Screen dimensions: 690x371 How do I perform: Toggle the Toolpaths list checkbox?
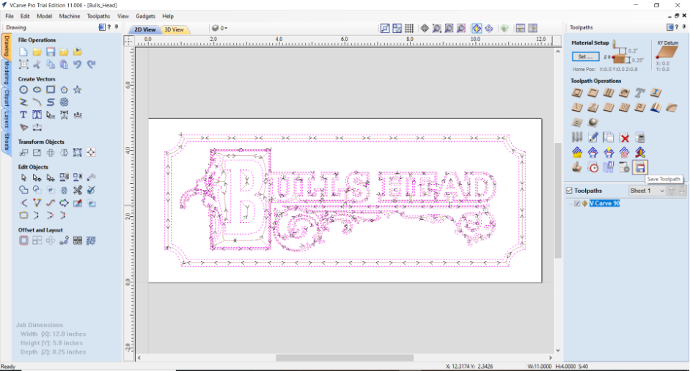click(569, 191)
